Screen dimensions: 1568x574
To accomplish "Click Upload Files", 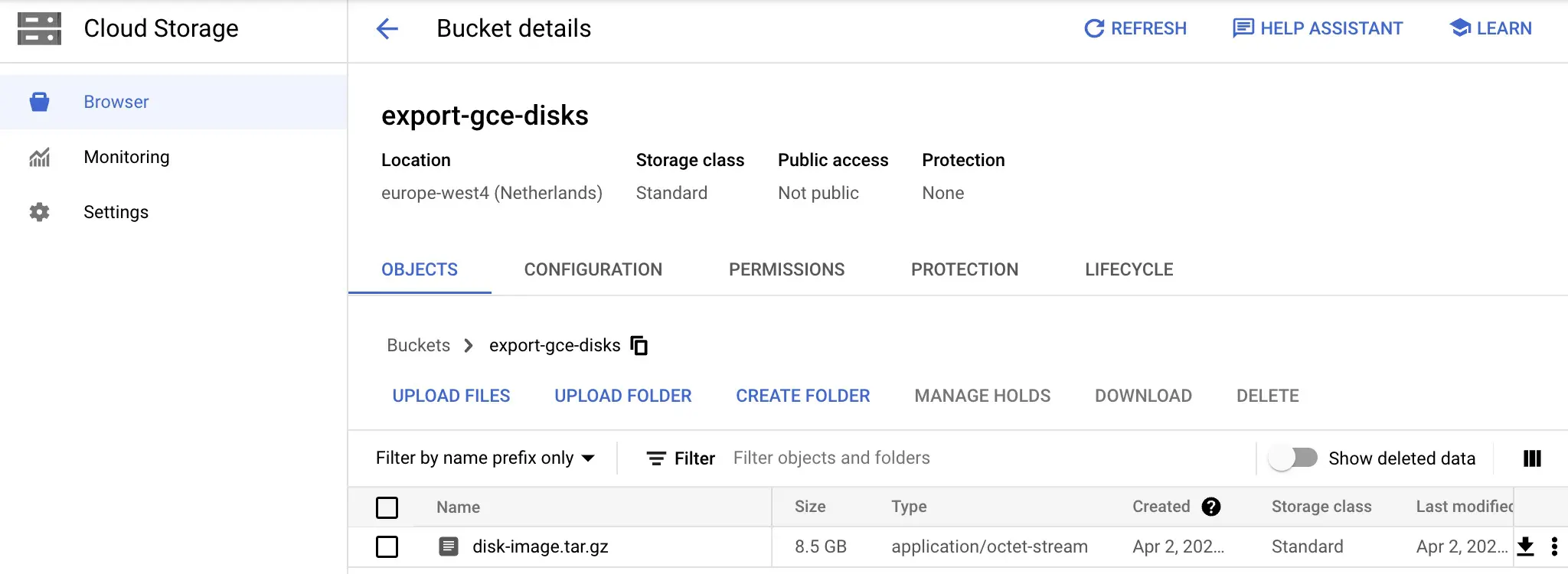I will (x=452, y=396).
